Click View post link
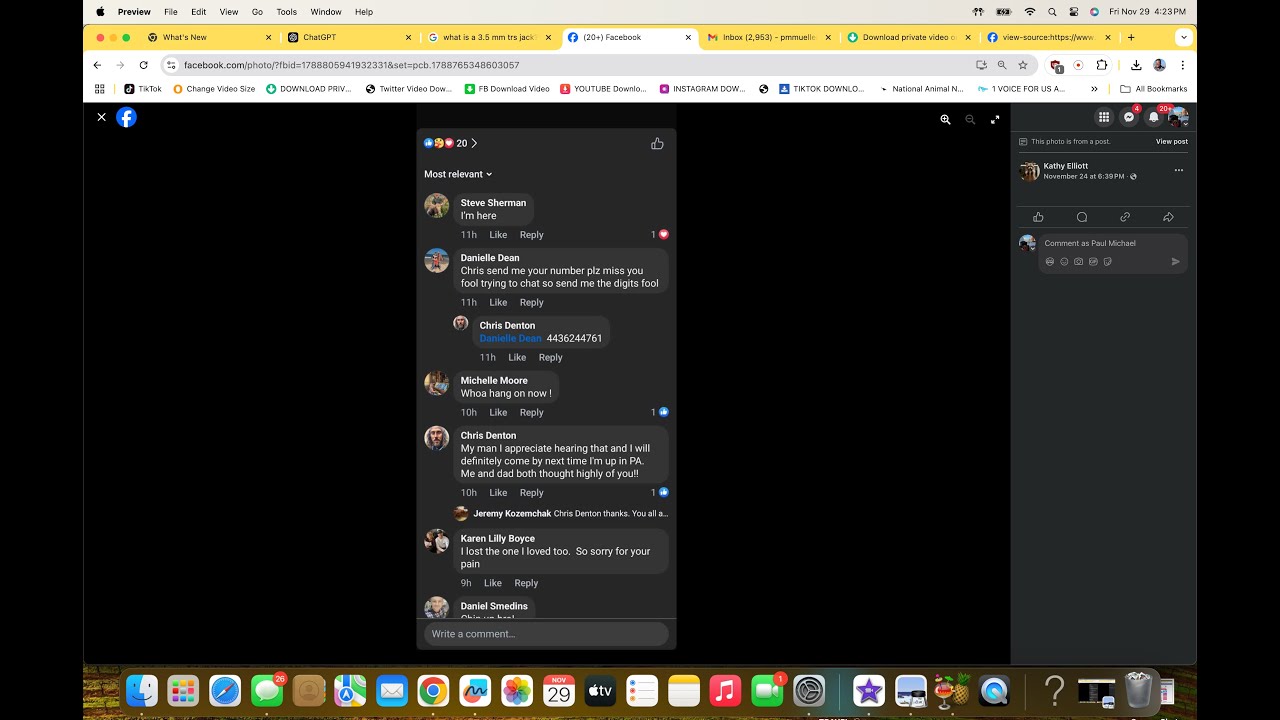 (1172, 141)
